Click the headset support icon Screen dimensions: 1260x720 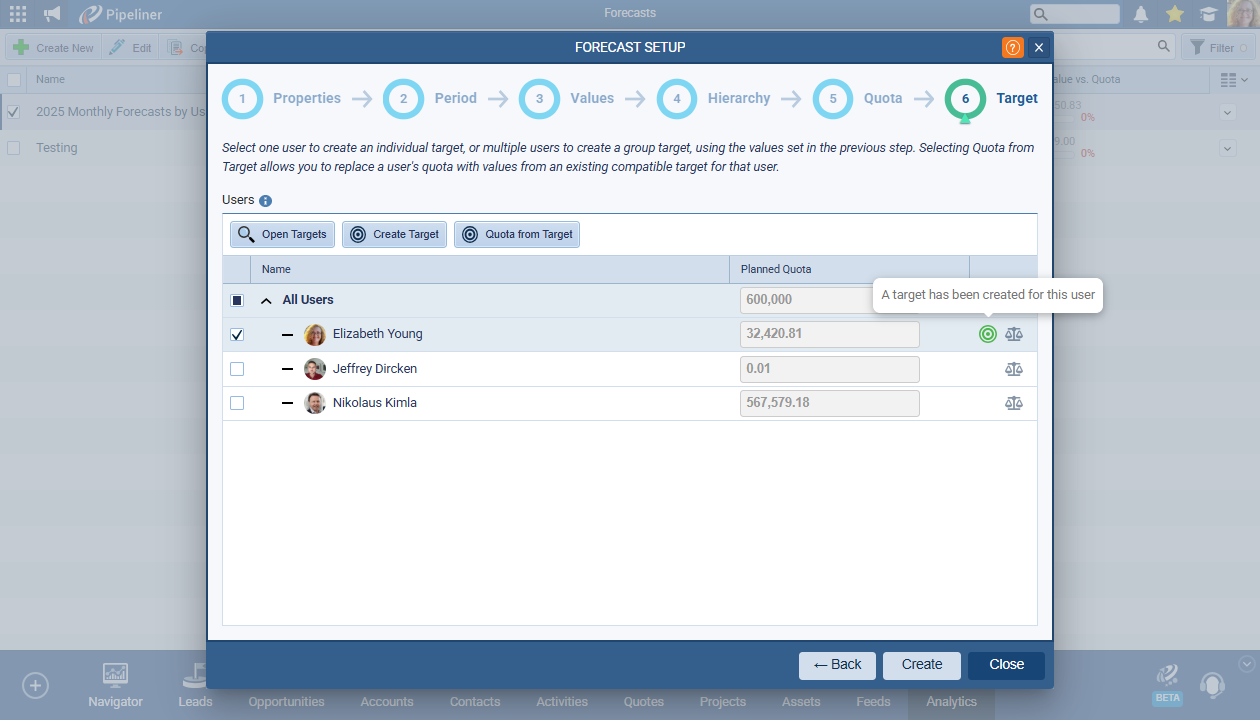coord(1212,685)
